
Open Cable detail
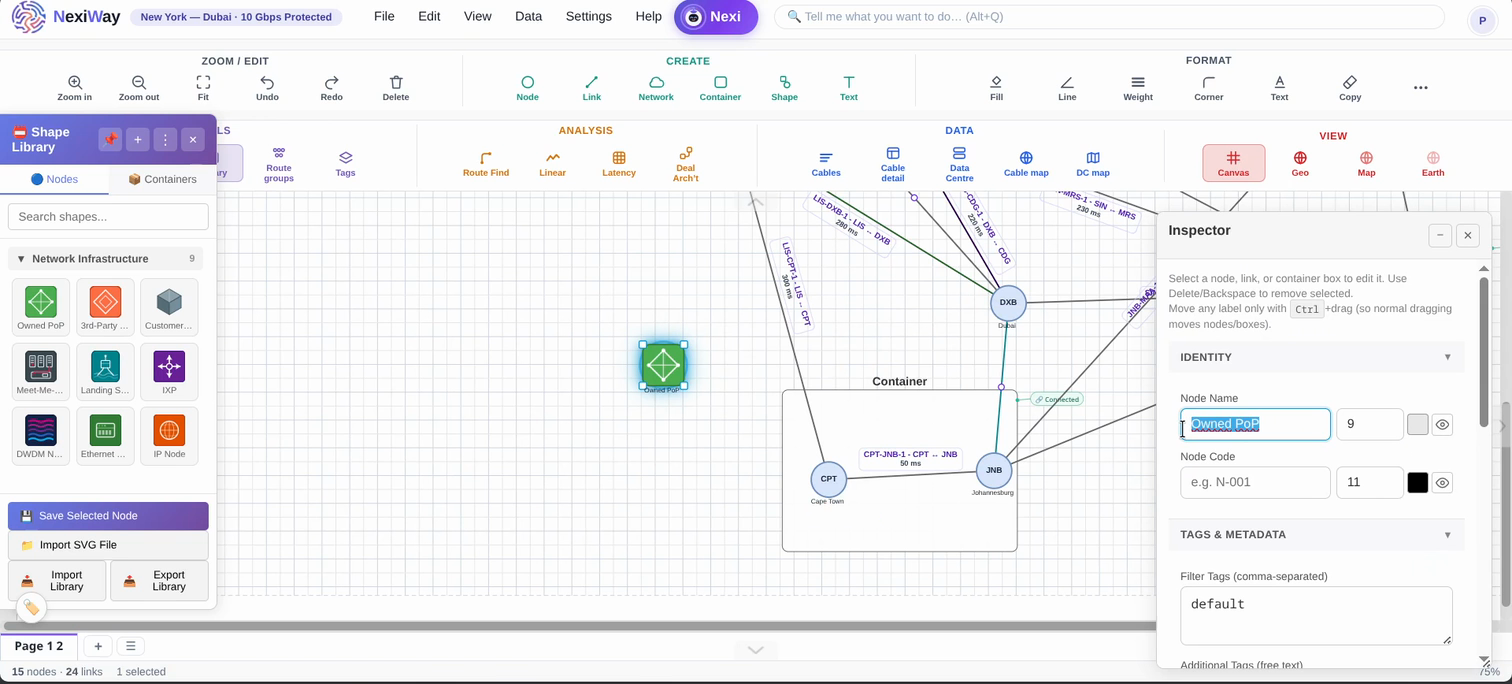(x=892, y=164)
